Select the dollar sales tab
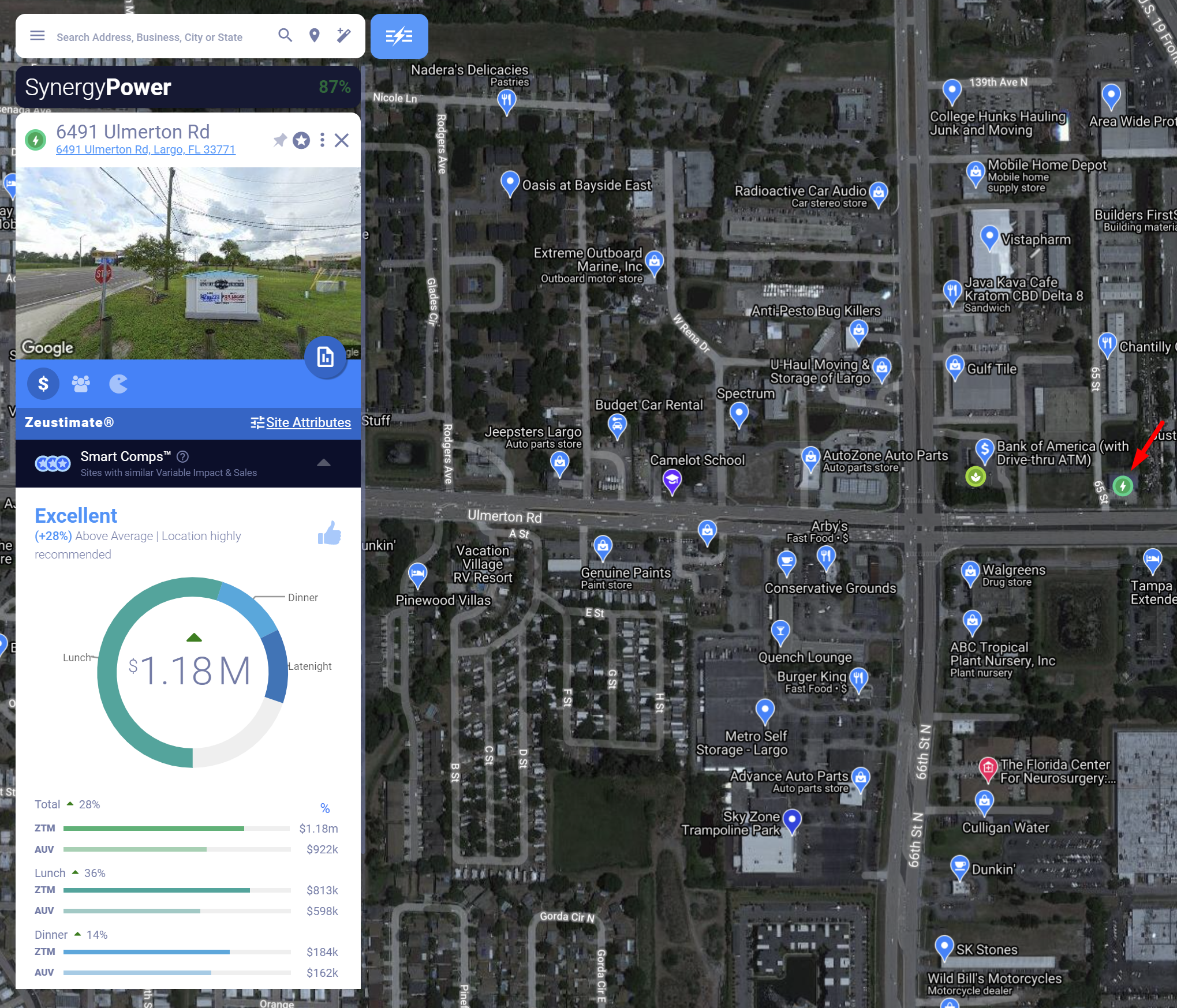The image size is (1177, 1008). click(43, 384)
